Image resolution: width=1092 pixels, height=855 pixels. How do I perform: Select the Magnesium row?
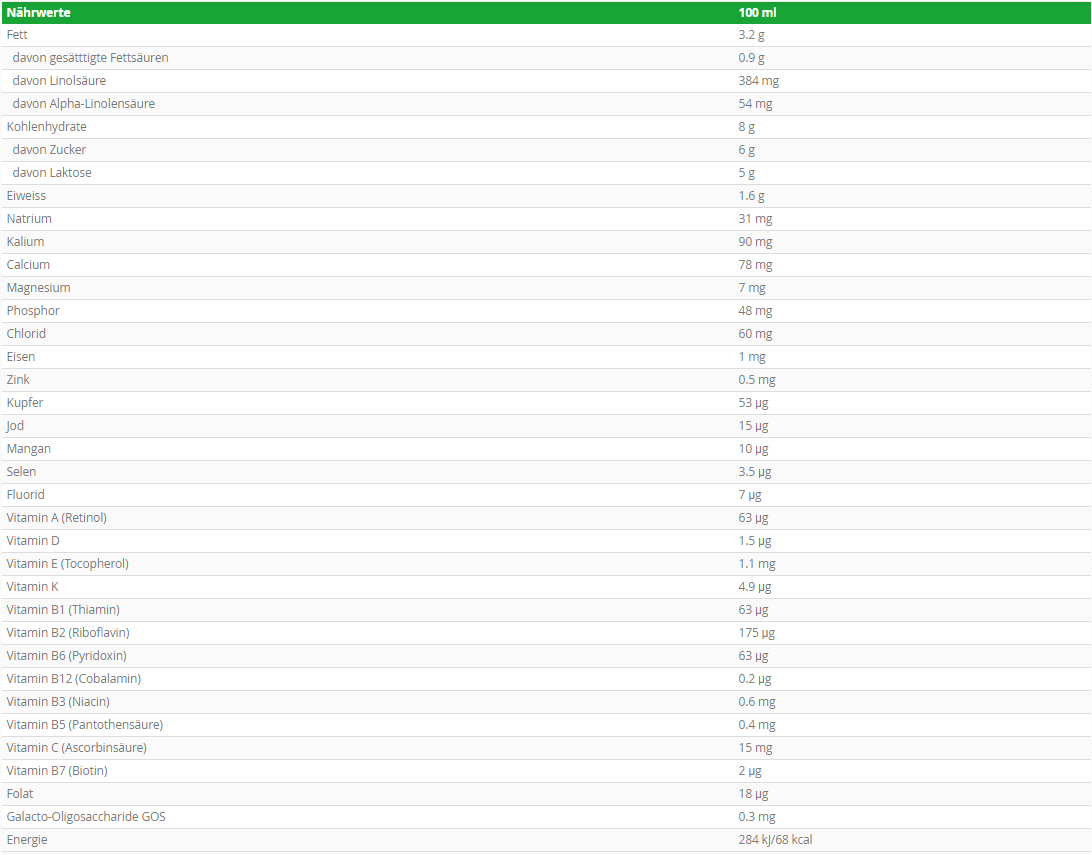click(546, 288)
